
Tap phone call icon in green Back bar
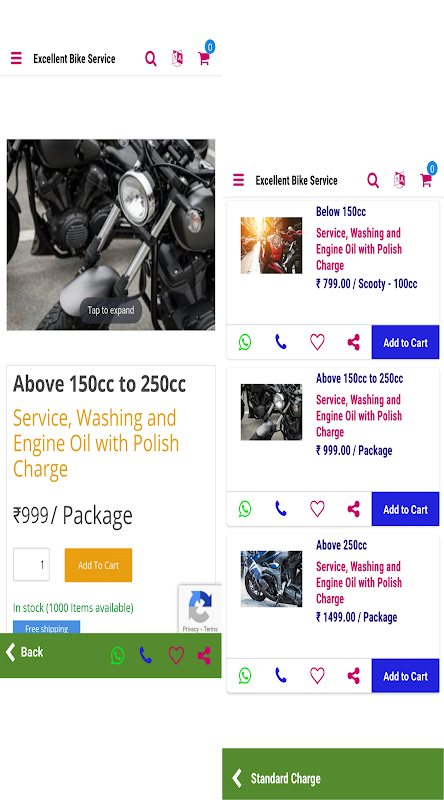click(146, 655)
